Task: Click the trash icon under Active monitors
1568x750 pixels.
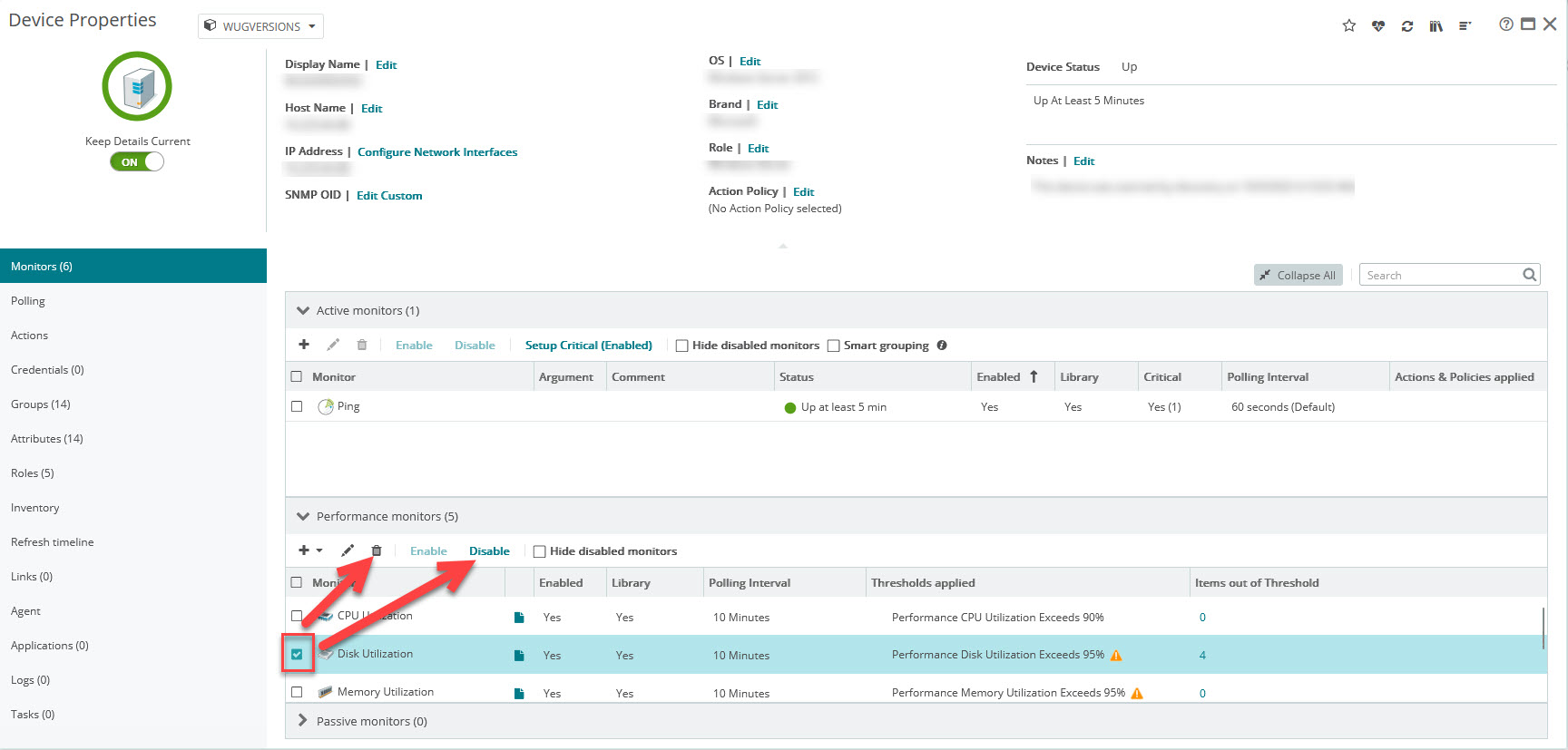Action: (362, 345)
